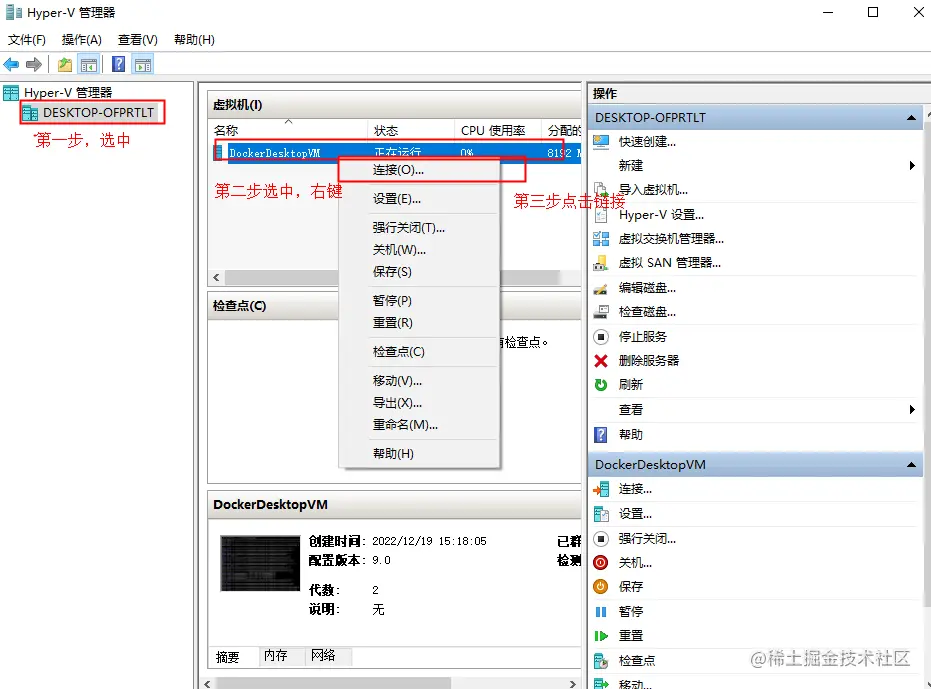Click the blue Help question mark toolbar icon
The width and height of the screenshot is (931, 689).
point(119,64)
